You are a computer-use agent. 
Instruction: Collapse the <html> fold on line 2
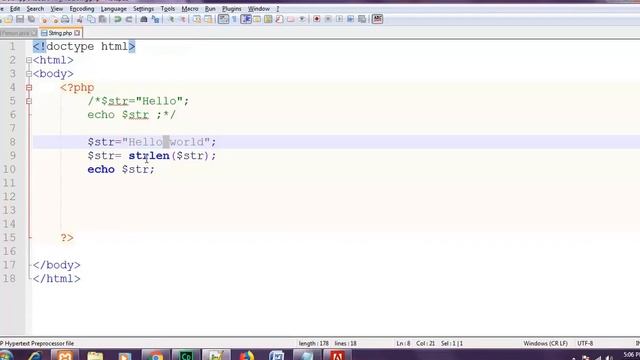pyautogui.click(x=29, y=60)
